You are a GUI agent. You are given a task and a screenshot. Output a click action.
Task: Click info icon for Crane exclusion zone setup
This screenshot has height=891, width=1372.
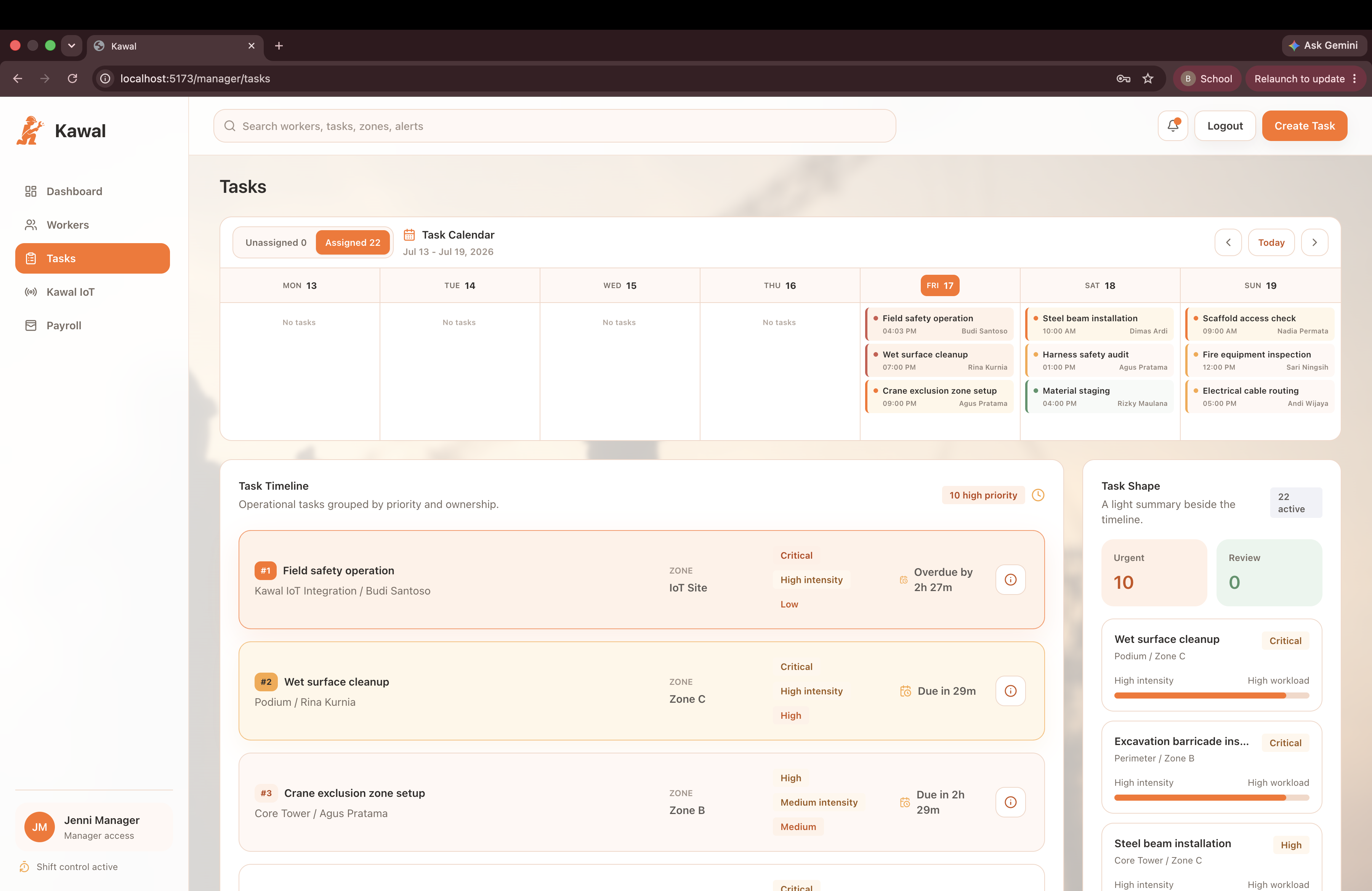coord(1010,802)
